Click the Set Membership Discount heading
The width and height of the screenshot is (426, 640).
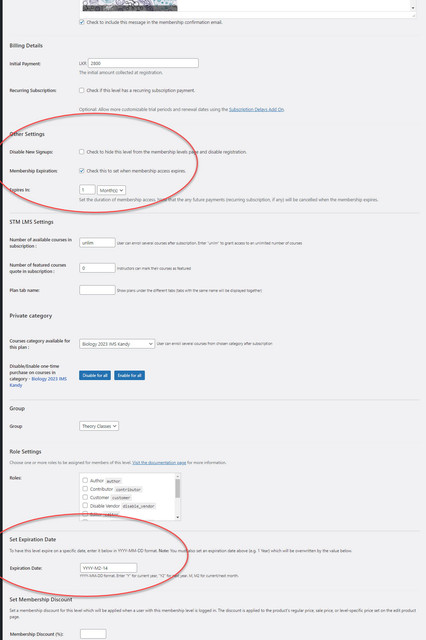coord(41,600)
